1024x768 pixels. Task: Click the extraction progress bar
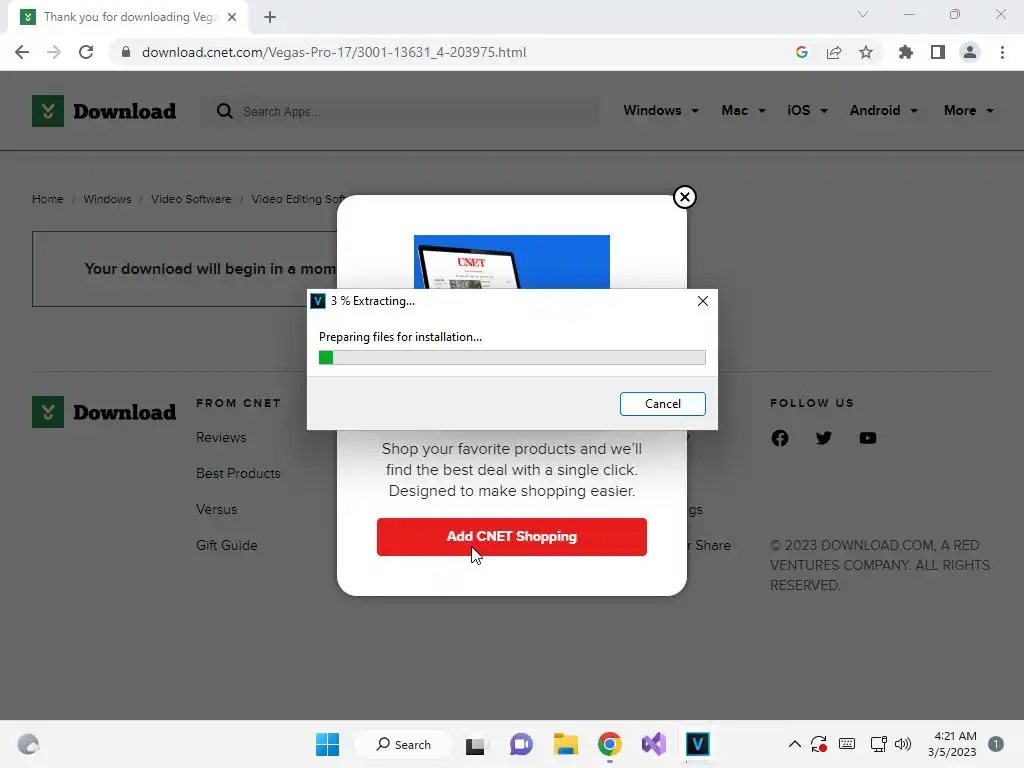click(512, 357)
